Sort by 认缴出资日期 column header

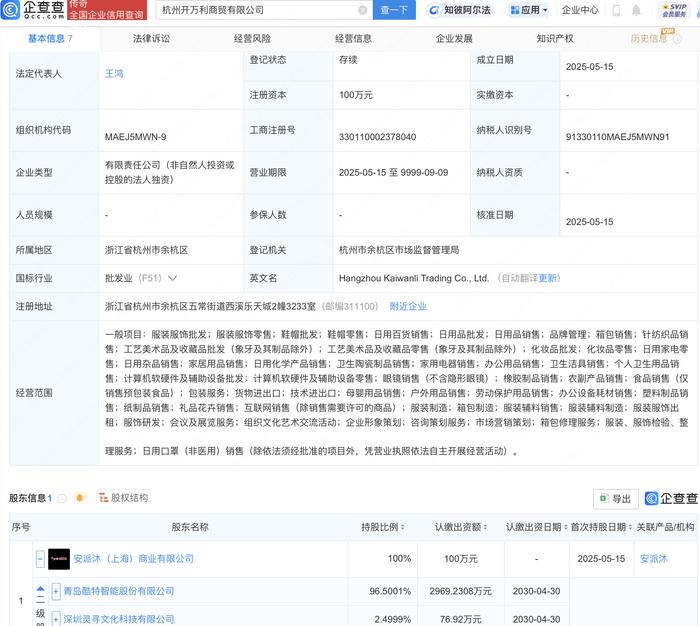[536, 527]
